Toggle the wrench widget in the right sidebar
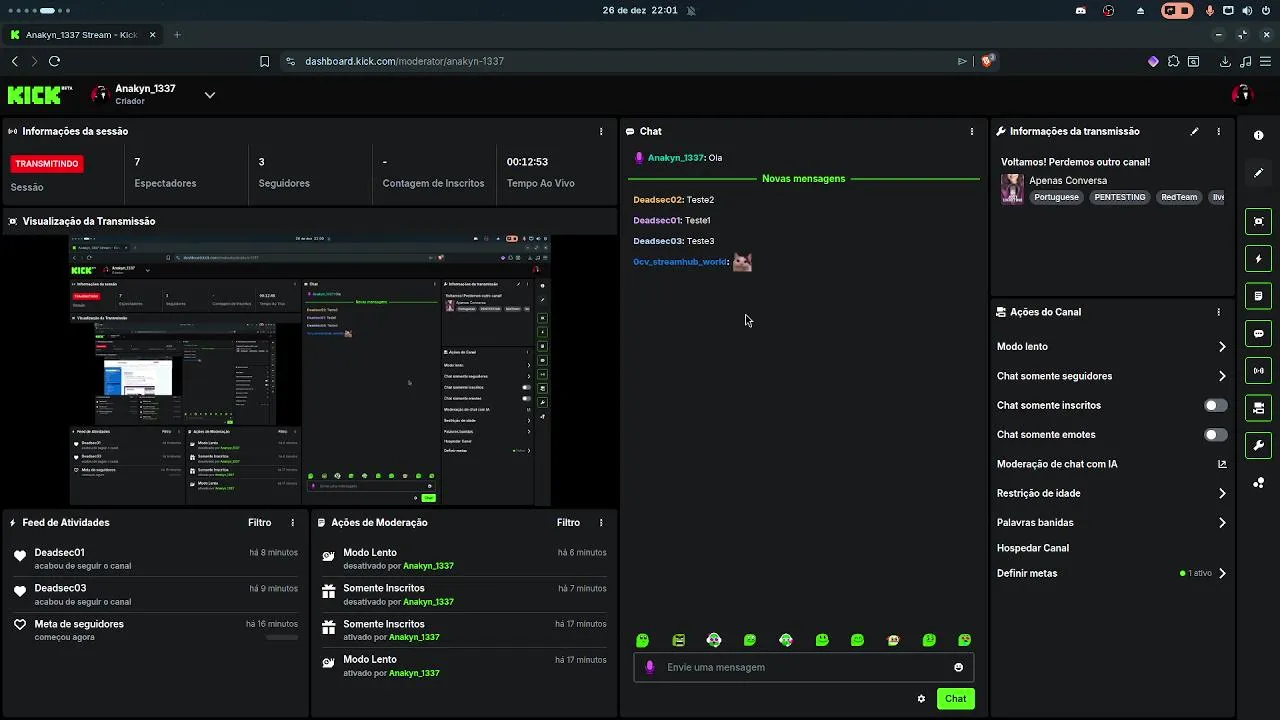Viewport: 1280px width, 720px height. click(x=1258, y=445)
